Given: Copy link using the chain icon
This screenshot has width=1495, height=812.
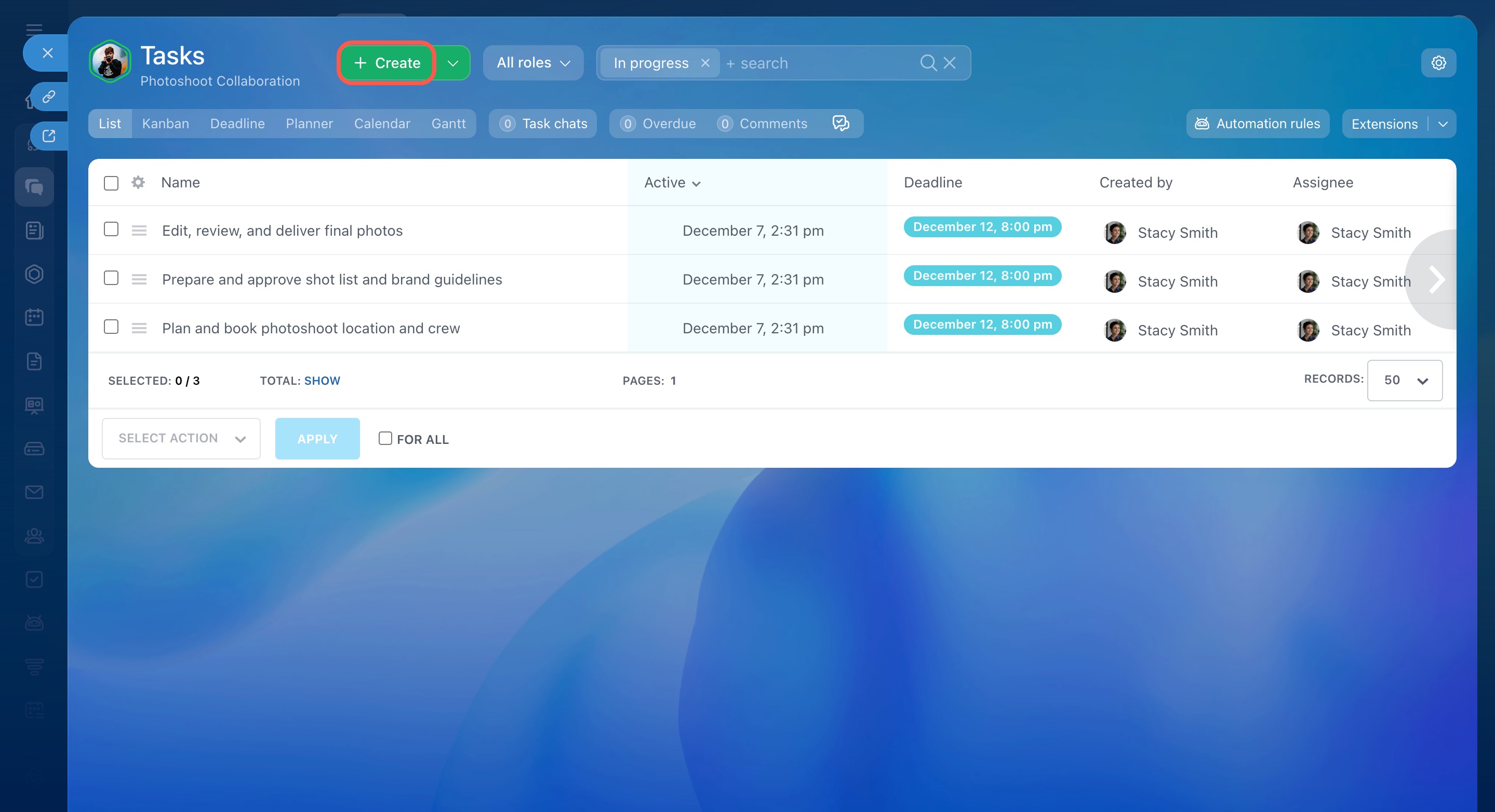Looking at the screenshot, I should 49,96.
